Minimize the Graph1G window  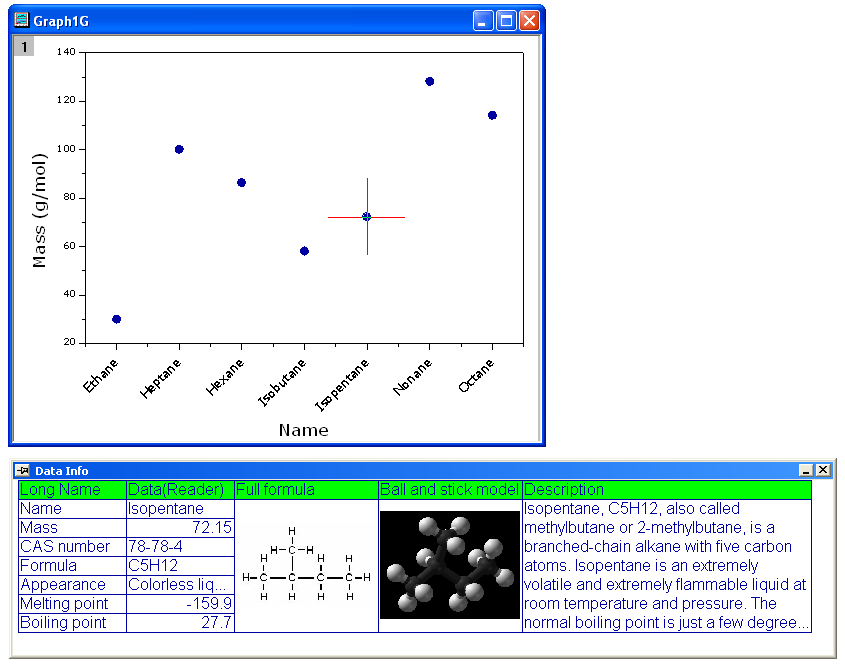pos(483,21)
